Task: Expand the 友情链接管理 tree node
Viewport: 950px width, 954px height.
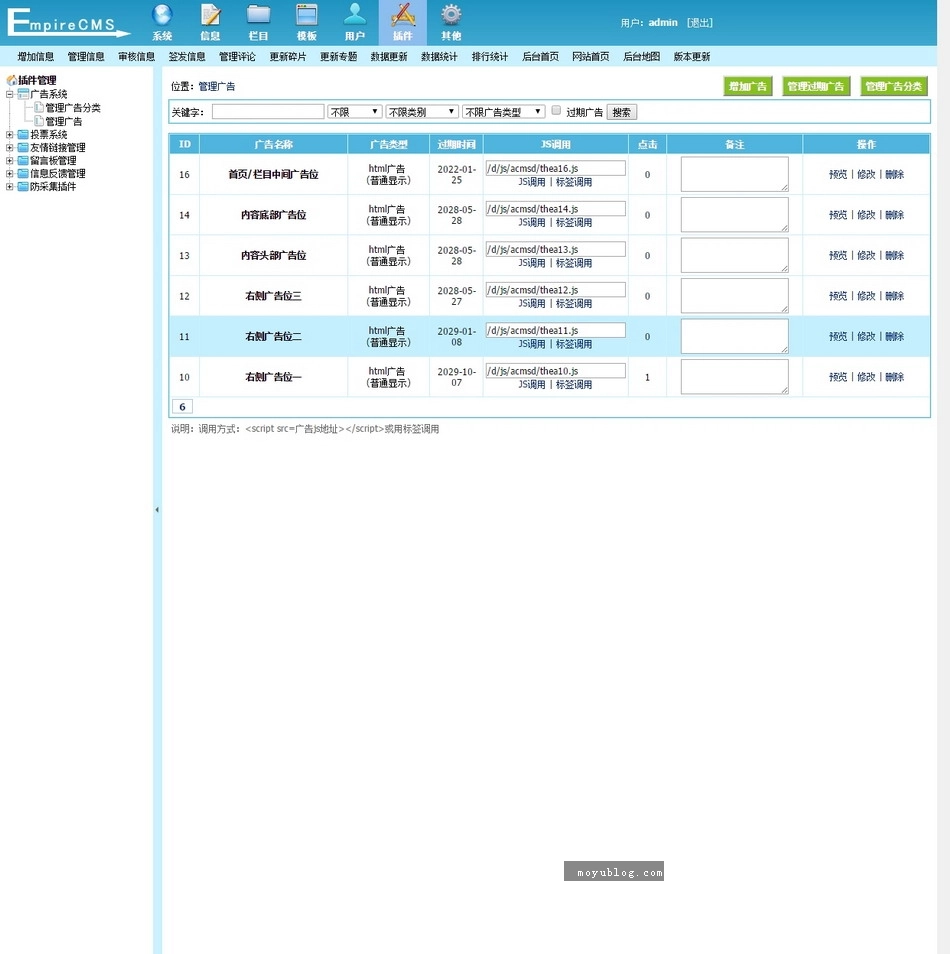Action: click(x=10, y=147)
